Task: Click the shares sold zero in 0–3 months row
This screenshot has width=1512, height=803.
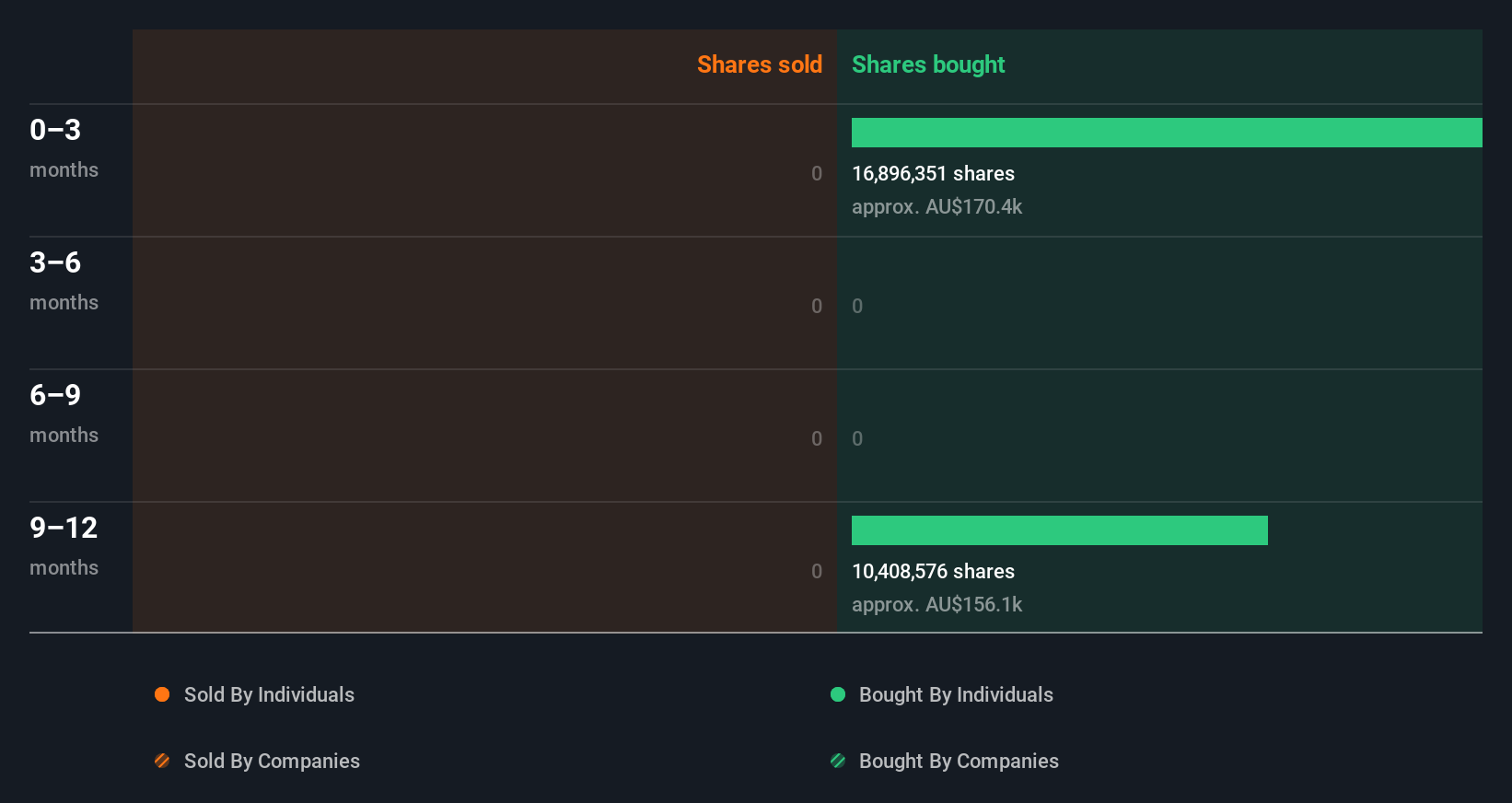Action: click(x=817, y=174)
